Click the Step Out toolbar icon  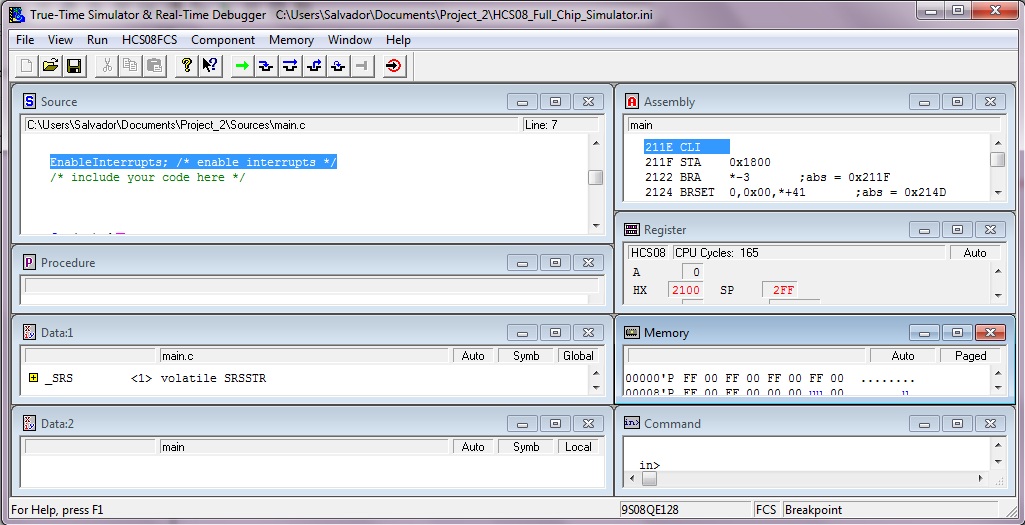(314, 66)
